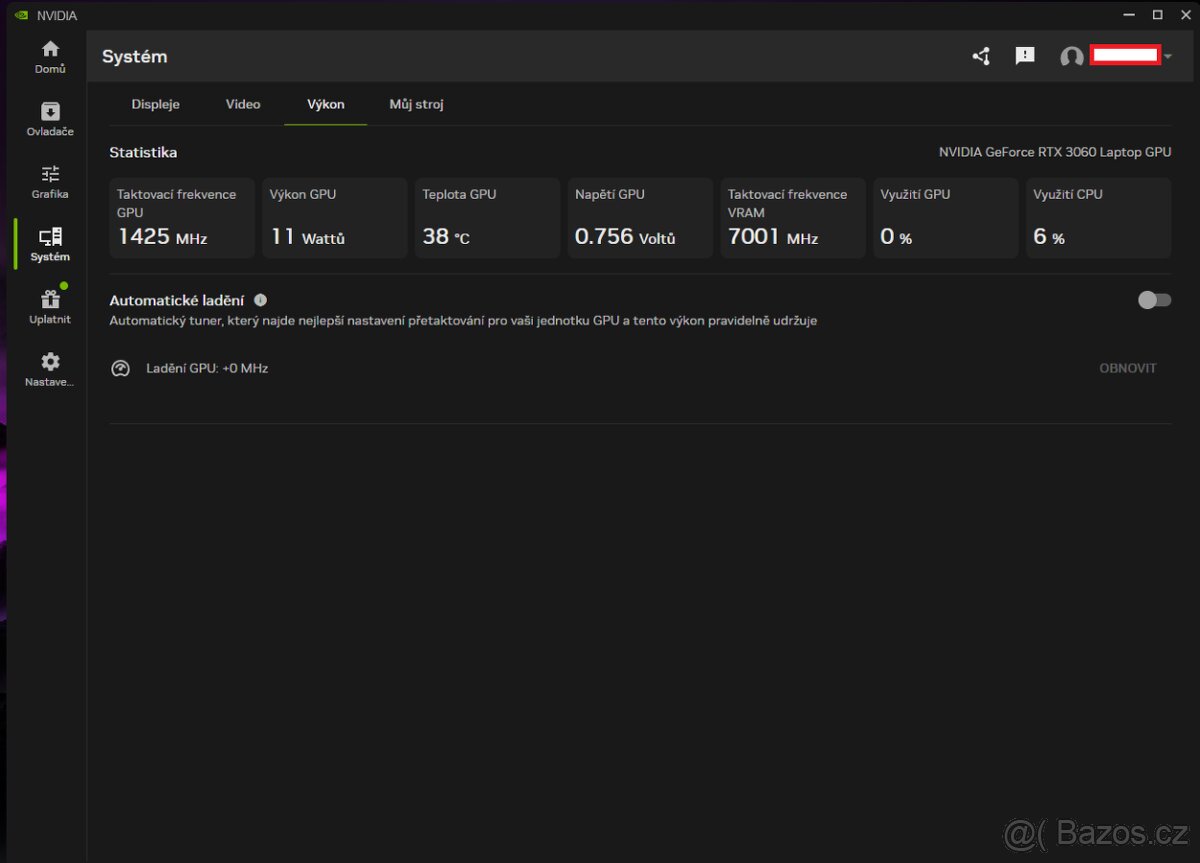Click the Teplota GPU statistics card
The image size is (1200, 863).
point(487,218)
